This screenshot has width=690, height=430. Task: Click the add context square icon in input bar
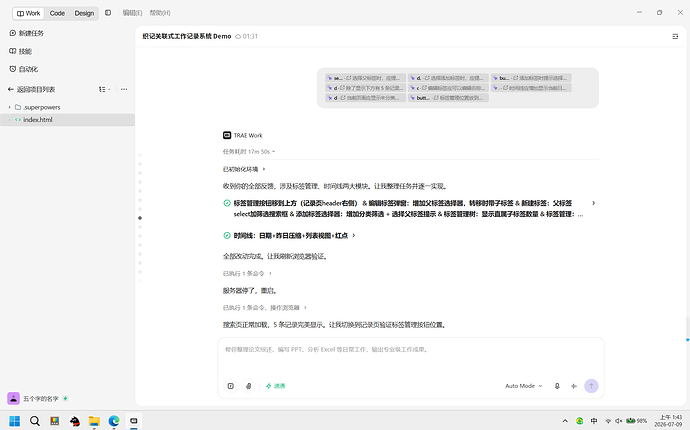point(231,386)
